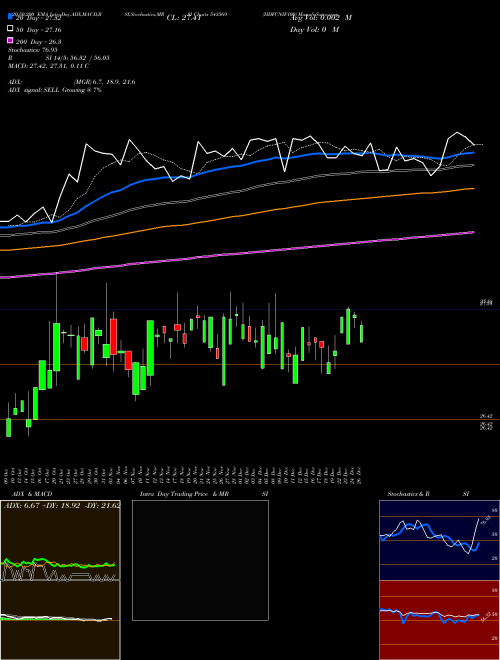Open the empty Intra Day Trading chart box
500x660 pixels.
(200, 560)
